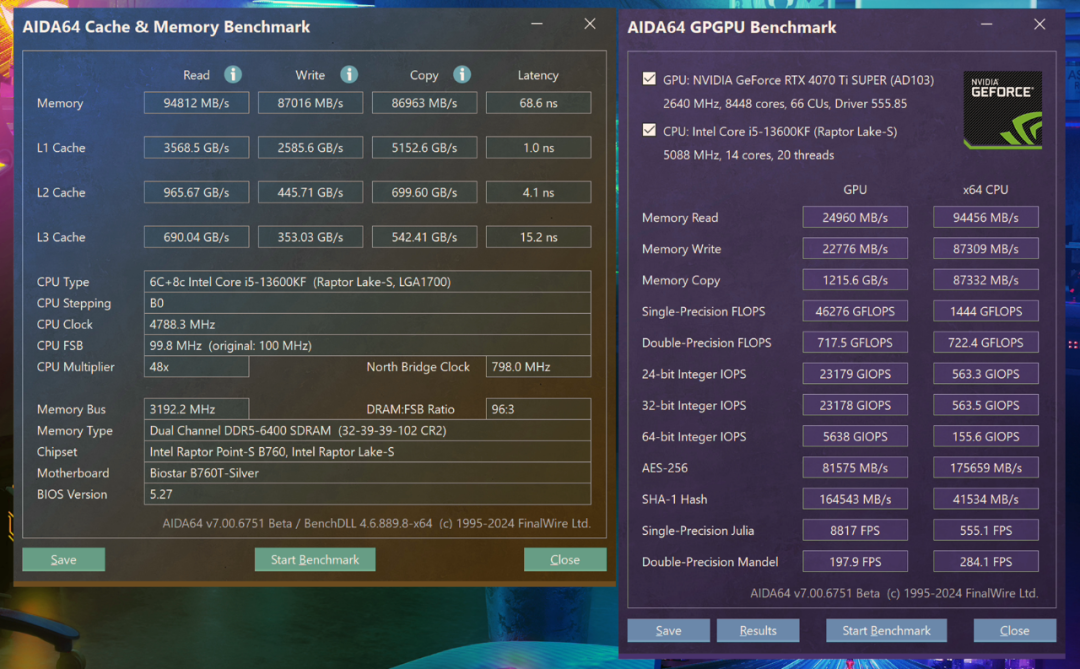
Task: Click L1 Cache Read 3568.5 GB/s
Action: coord(196,147)
